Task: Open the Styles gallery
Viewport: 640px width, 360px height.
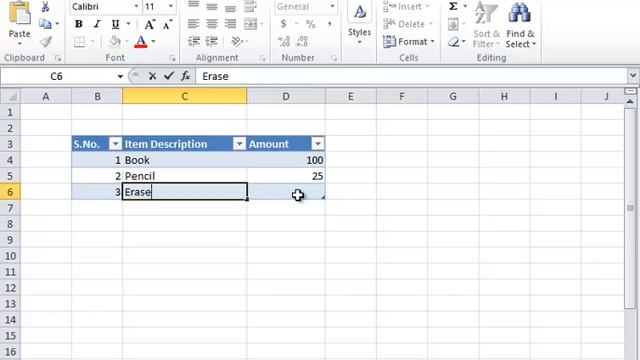Action: click(359, 24)
